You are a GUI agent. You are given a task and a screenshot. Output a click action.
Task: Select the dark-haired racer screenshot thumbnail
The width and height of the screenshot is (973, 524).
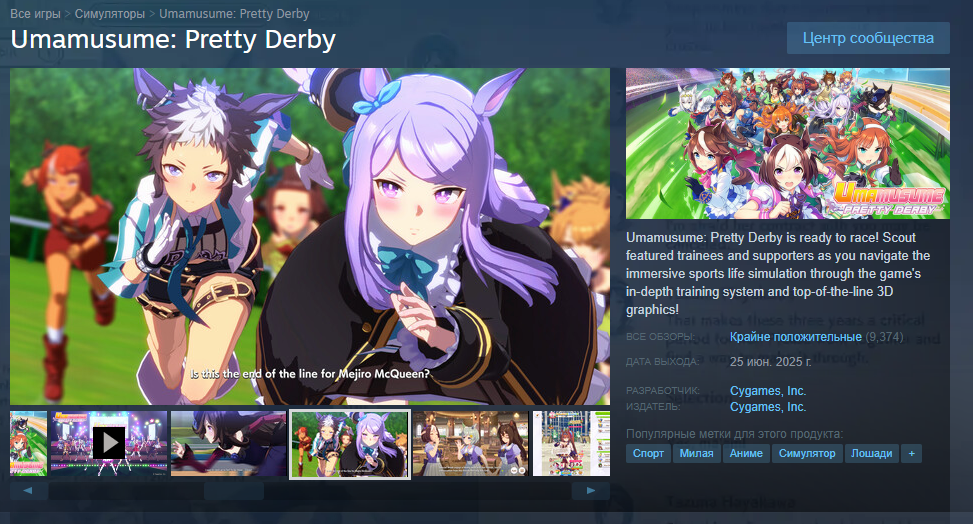click(x=228, y=443)
